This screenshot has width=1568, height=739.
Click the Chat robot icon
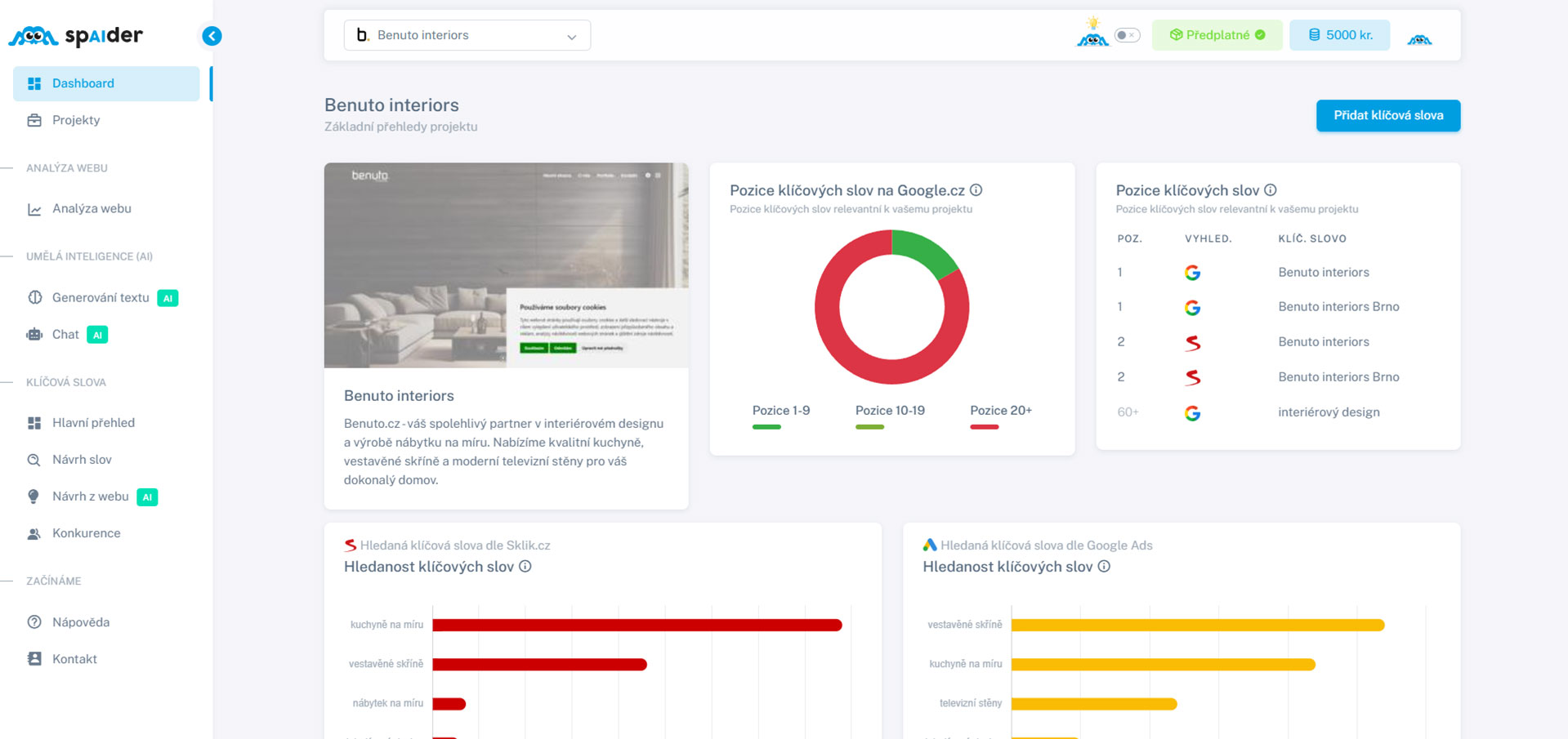[x=34, y=334]
